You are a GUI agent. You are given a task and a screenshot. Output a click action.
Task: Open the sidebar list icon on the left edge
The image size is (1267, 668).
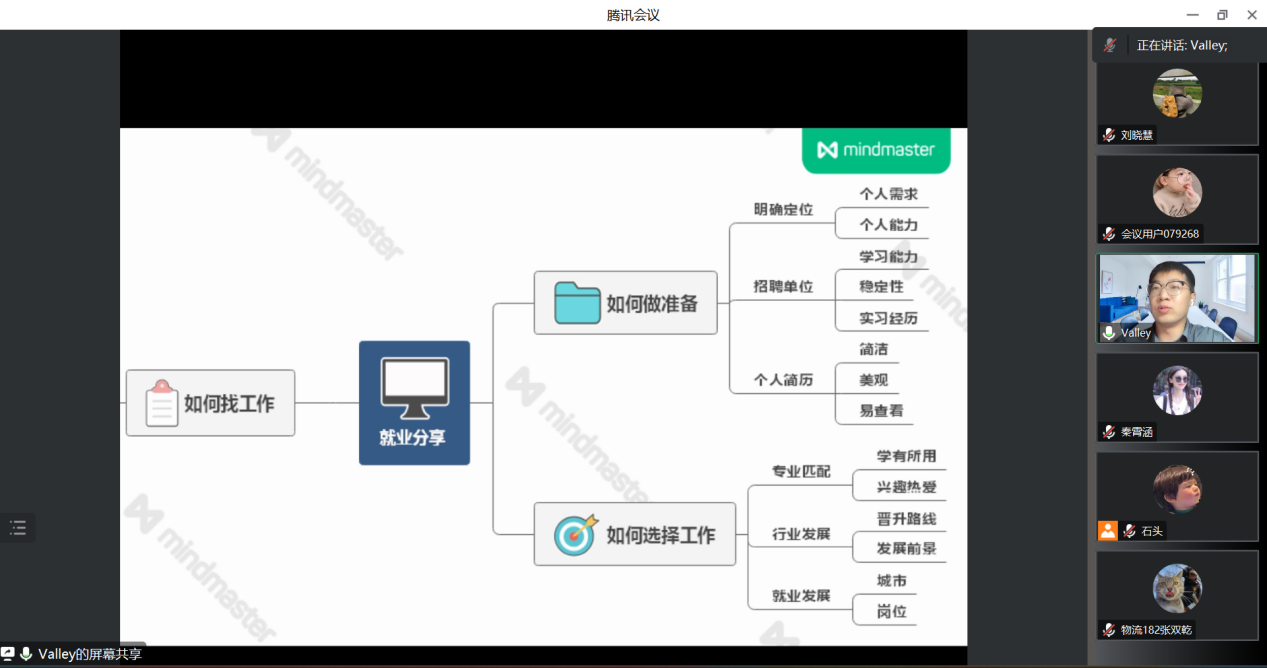click(17, 528)
